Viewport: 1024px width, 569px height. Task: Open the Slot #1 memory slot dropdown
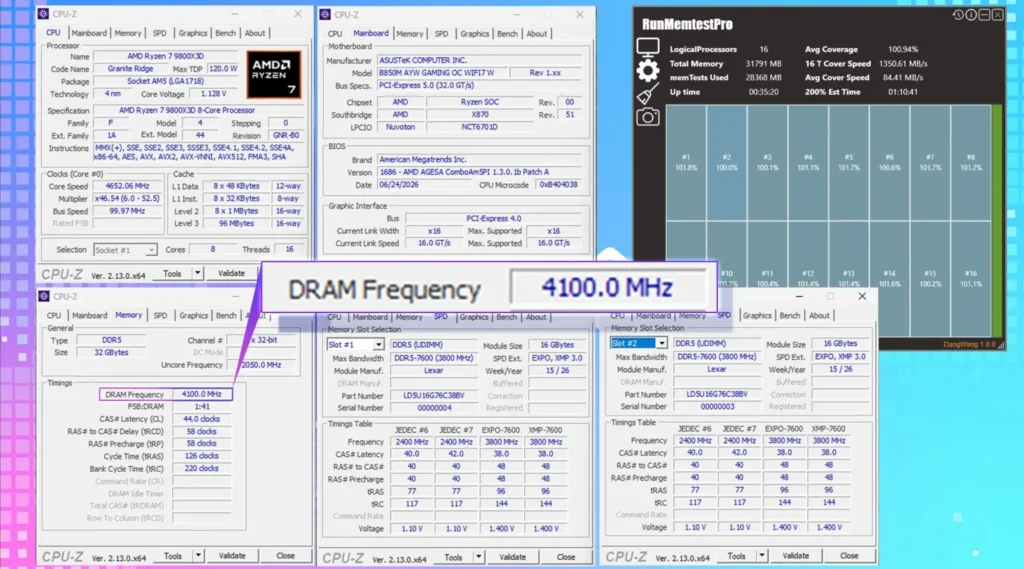[355, 344]
